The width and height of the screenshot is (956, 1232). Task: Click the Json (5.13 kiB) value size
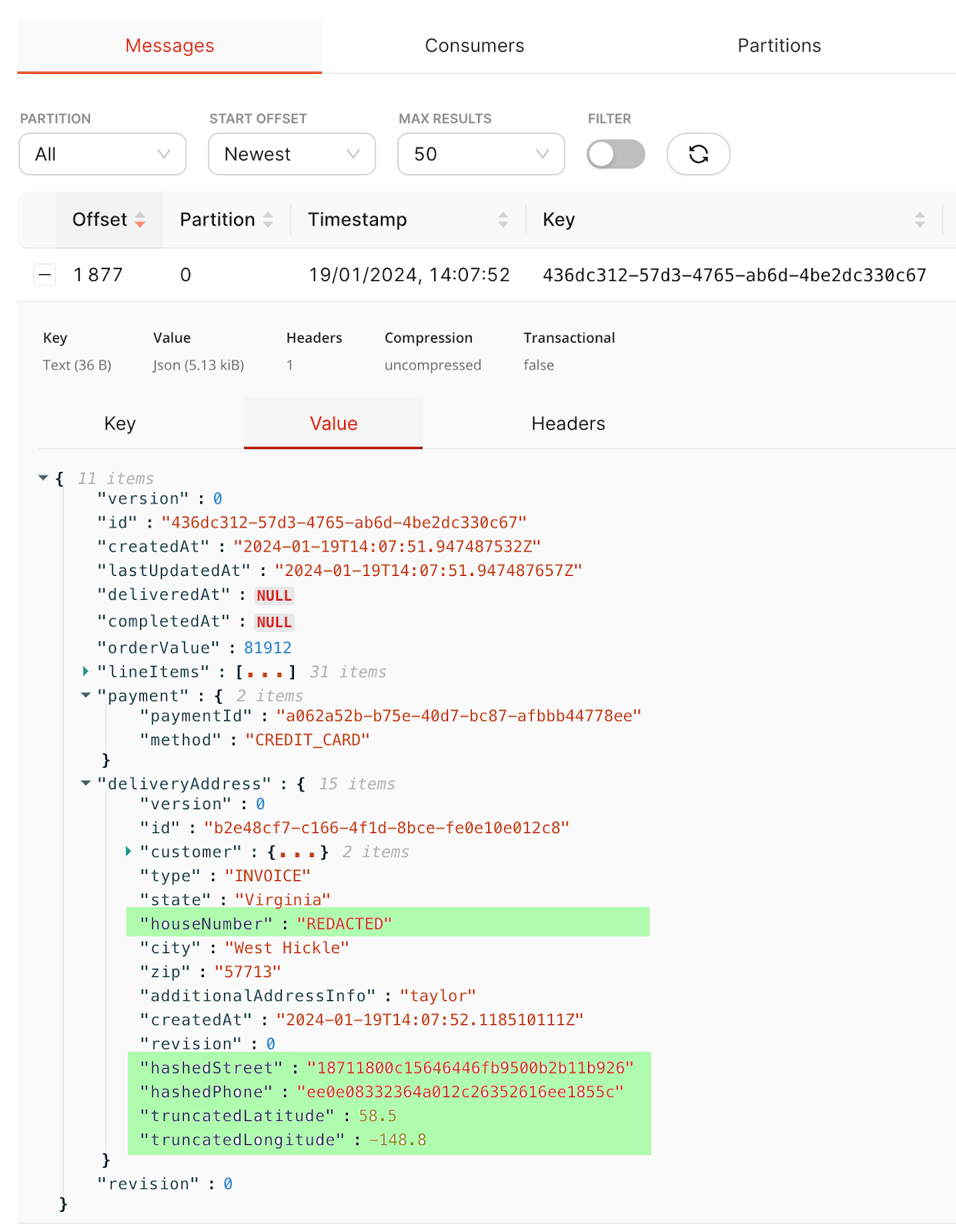click(x=199, y=365)
